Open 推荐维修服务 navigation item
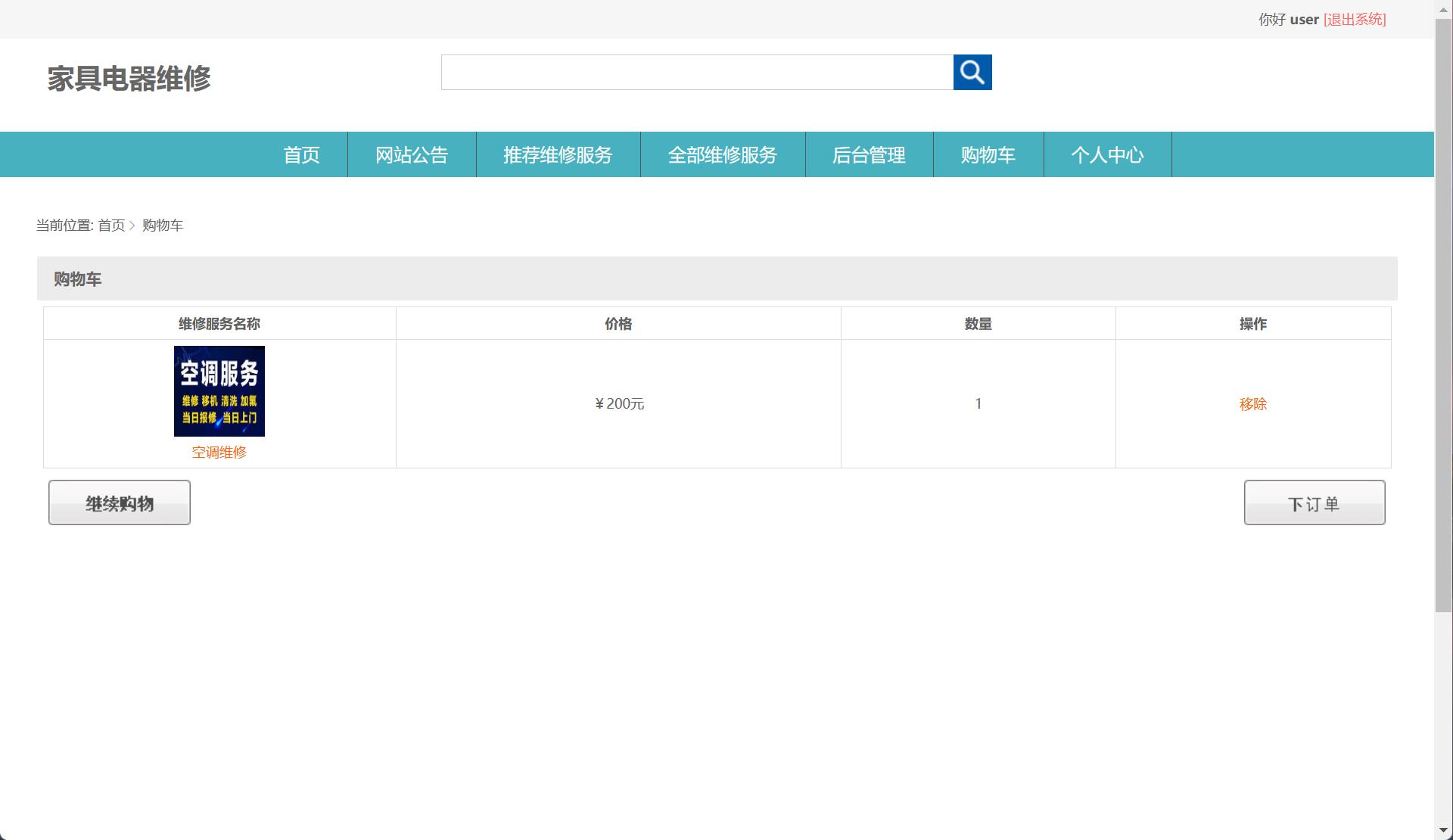The image size is (1453, 840). [558, 154]
